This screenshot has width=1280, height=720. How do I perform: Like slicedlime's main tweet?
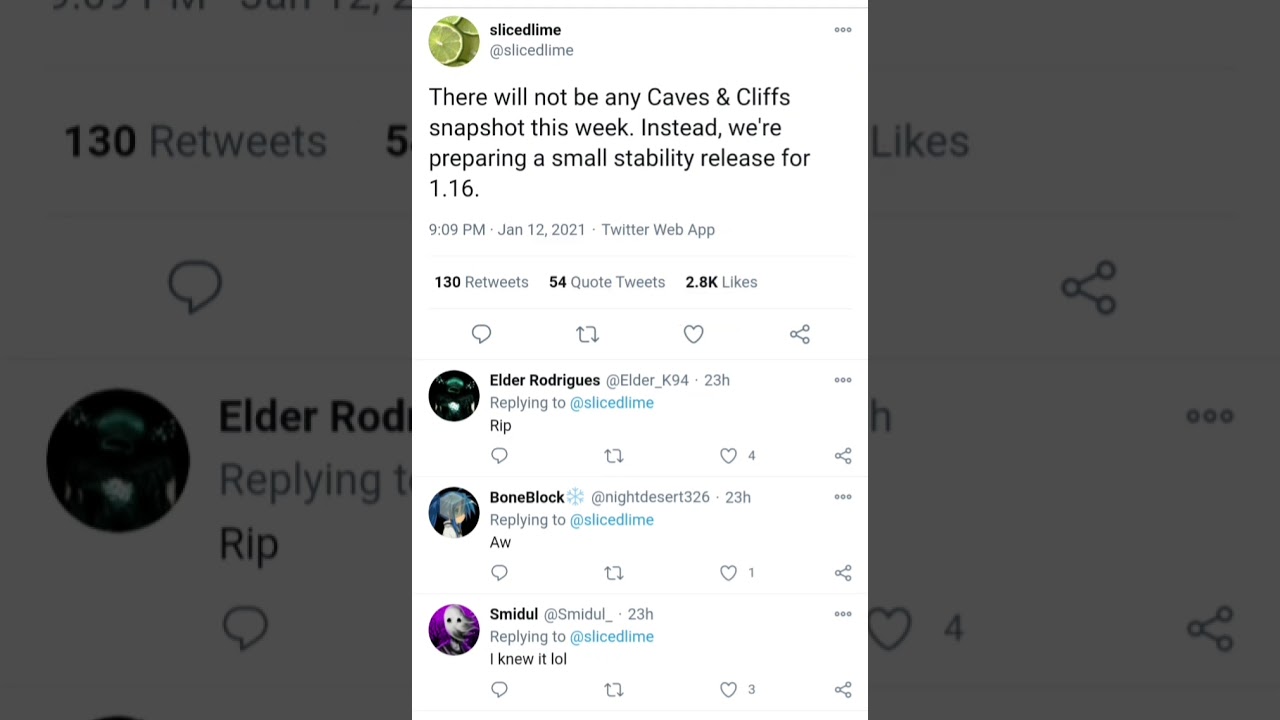click(x=693, y=334)
